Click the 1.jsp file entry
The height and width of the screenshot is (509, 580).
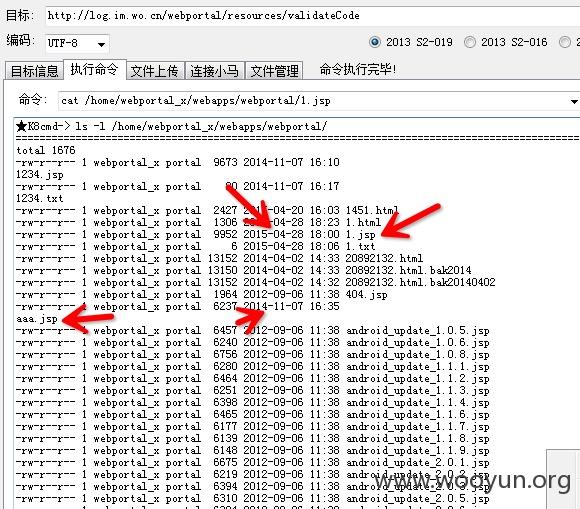coord(361,235)
